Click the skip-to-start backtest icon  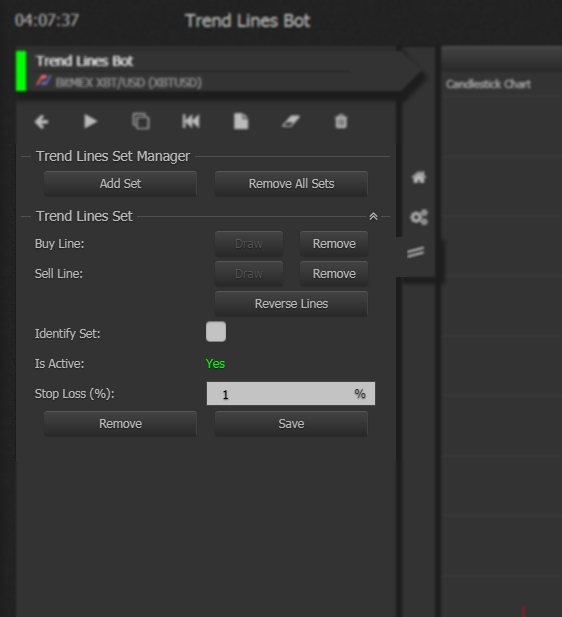click(191, 121)
